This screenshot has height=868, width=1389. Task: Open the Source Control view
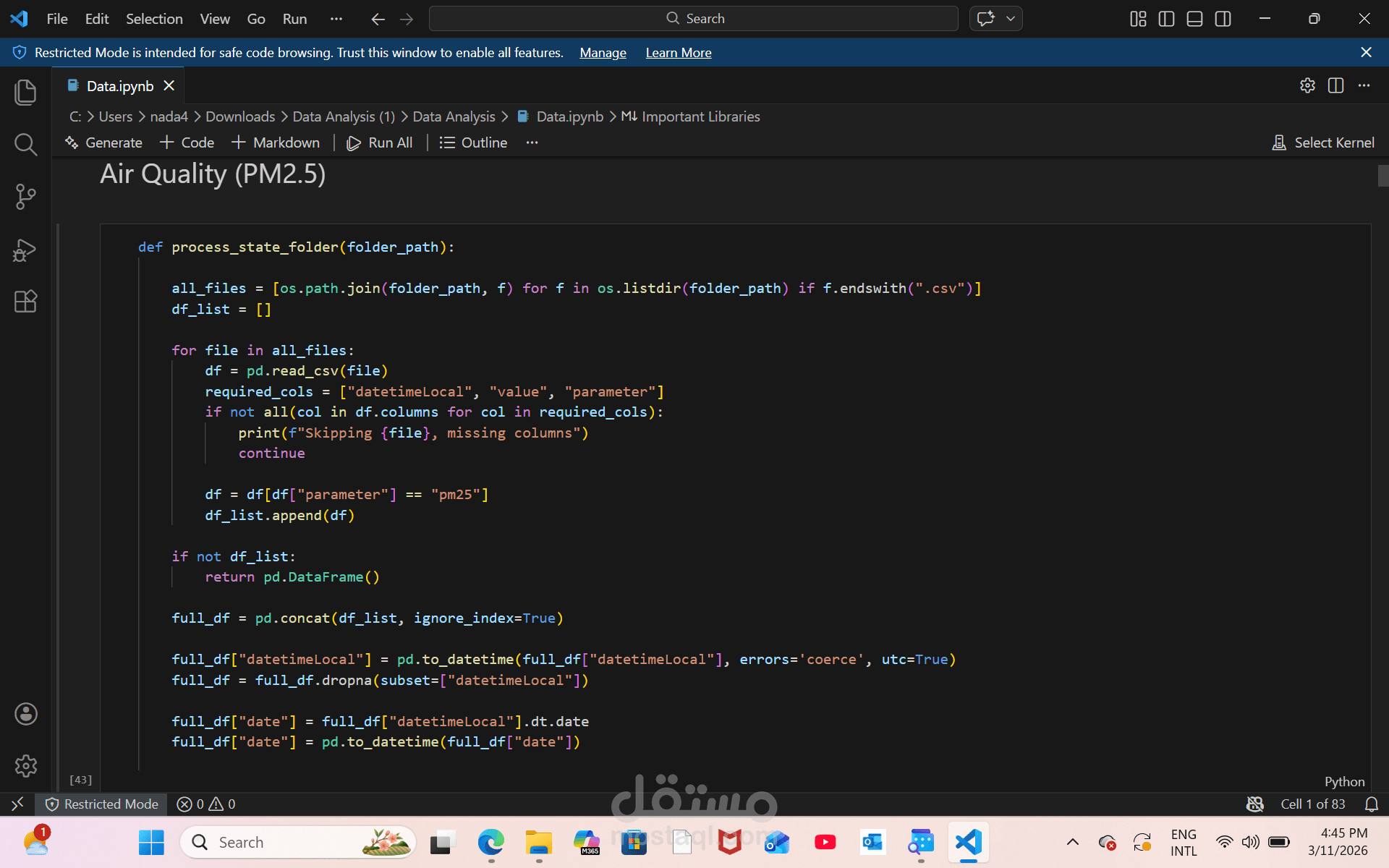click(25, 197)
